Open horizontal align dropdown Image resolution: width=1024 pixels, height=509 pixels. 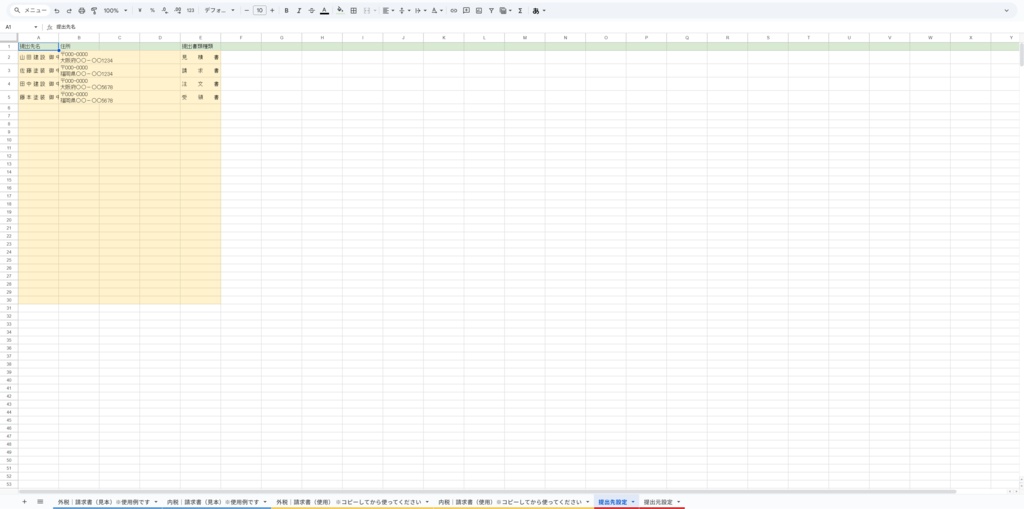[x=388, y=10]
